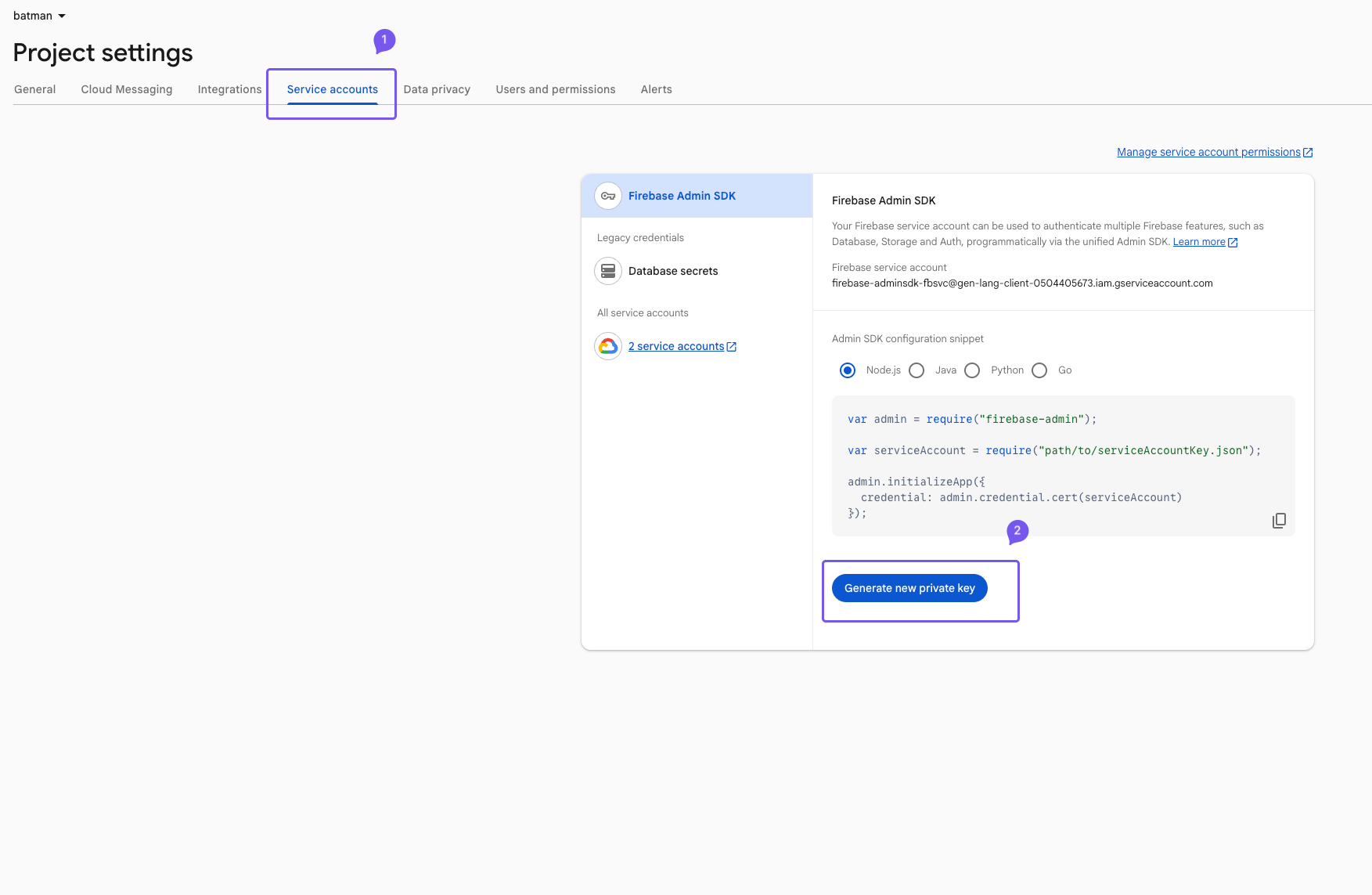Viewport: 1372px width, 895px height.
Task: Open the Alerts tab
Action: point(657,89)
